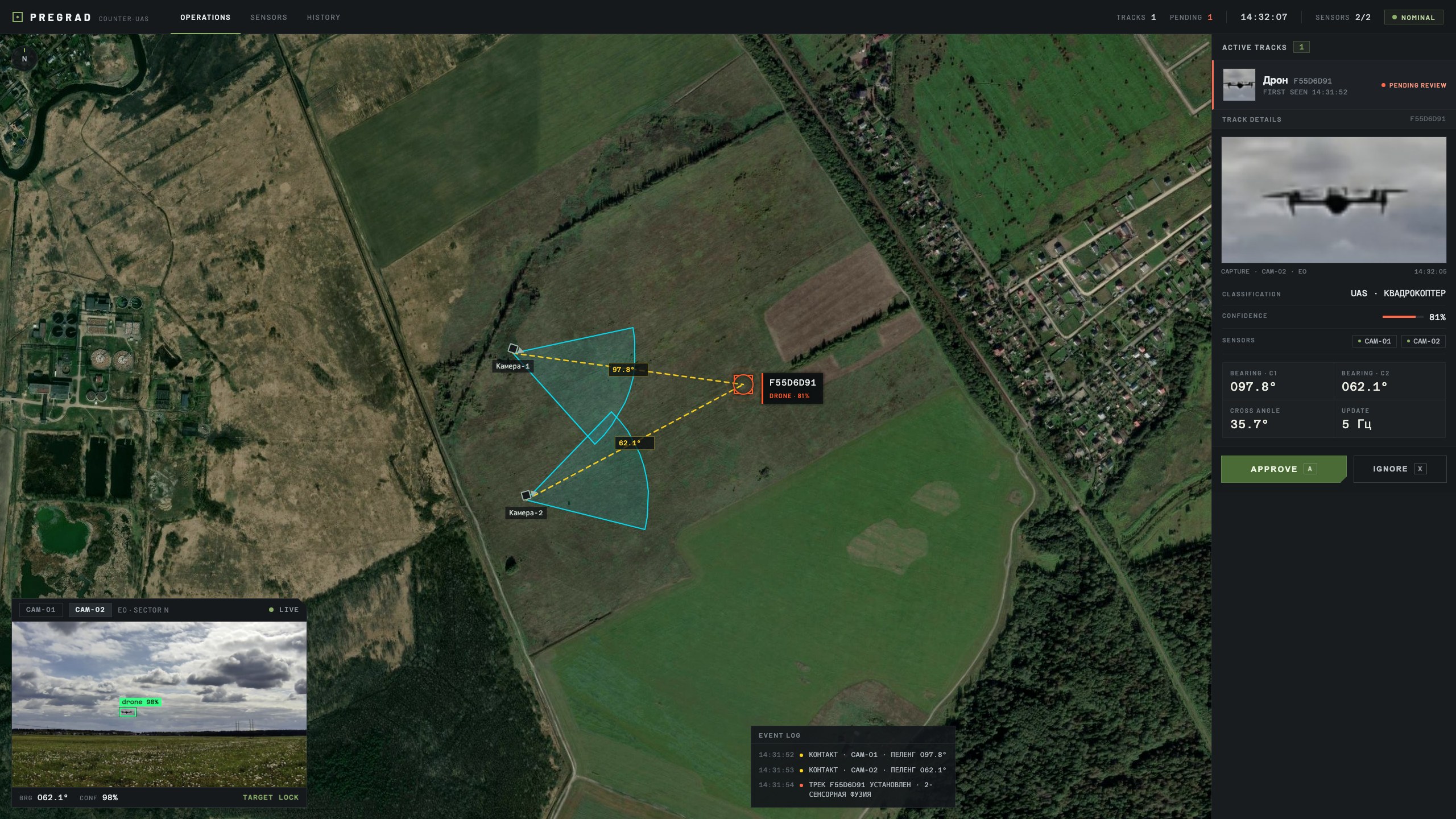The width and height of the screenshot is (1456, 819).
Task: Select the CAM-02 feed tab
Action: click(x=90, y=610)
